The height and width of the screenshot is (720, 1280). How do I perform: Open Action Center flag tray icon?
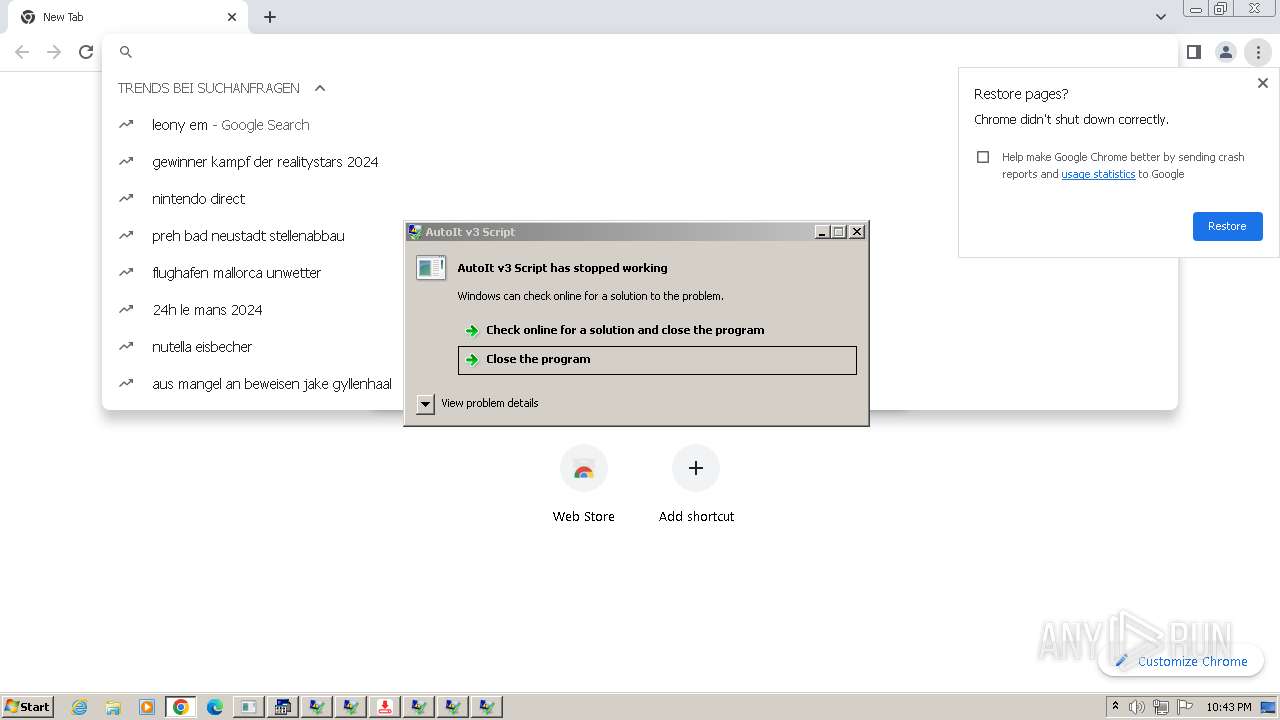tap(1185, 707)
